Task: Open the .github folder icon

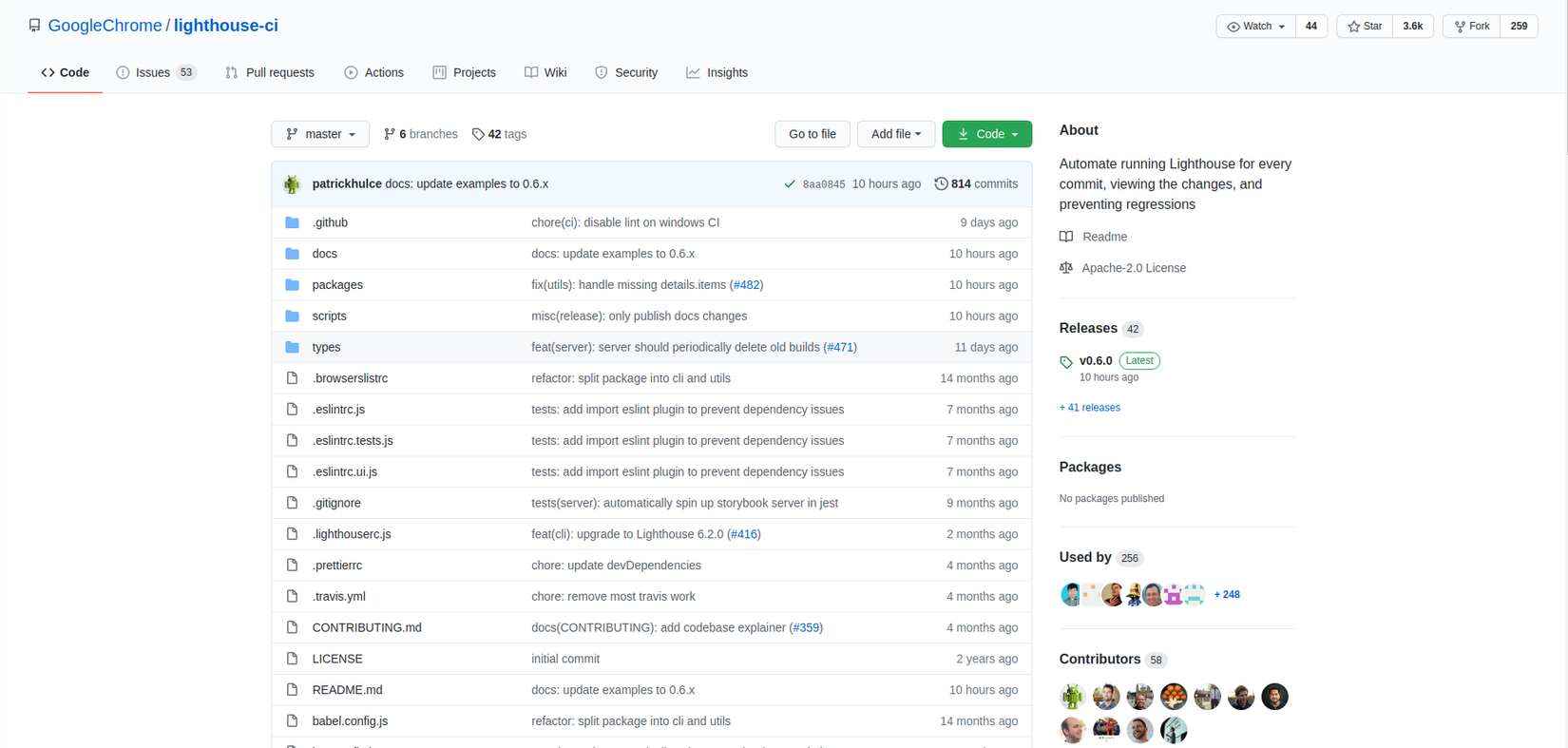Action: (x=292, y=222)
